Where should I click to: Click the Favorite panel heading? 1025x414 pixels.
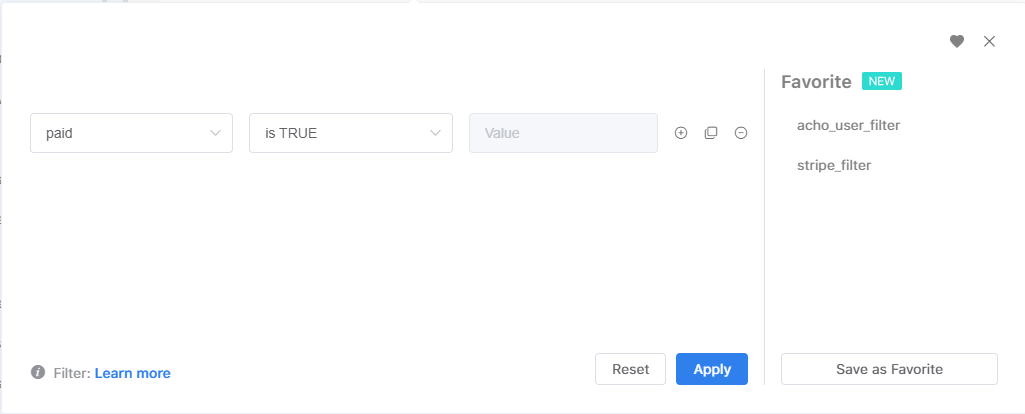pos(816,82)
